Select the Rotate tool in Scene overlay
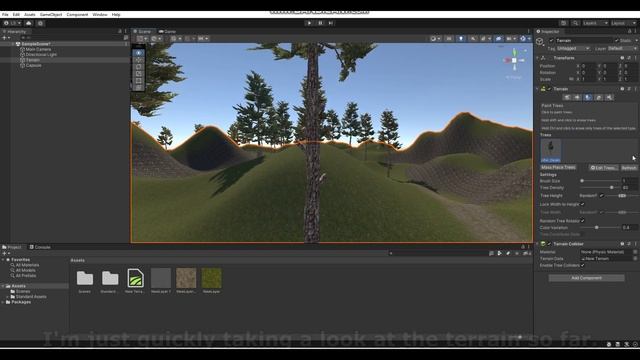This screenshot has width=640, height=360. pyautogui.click(x=139, y=67)
